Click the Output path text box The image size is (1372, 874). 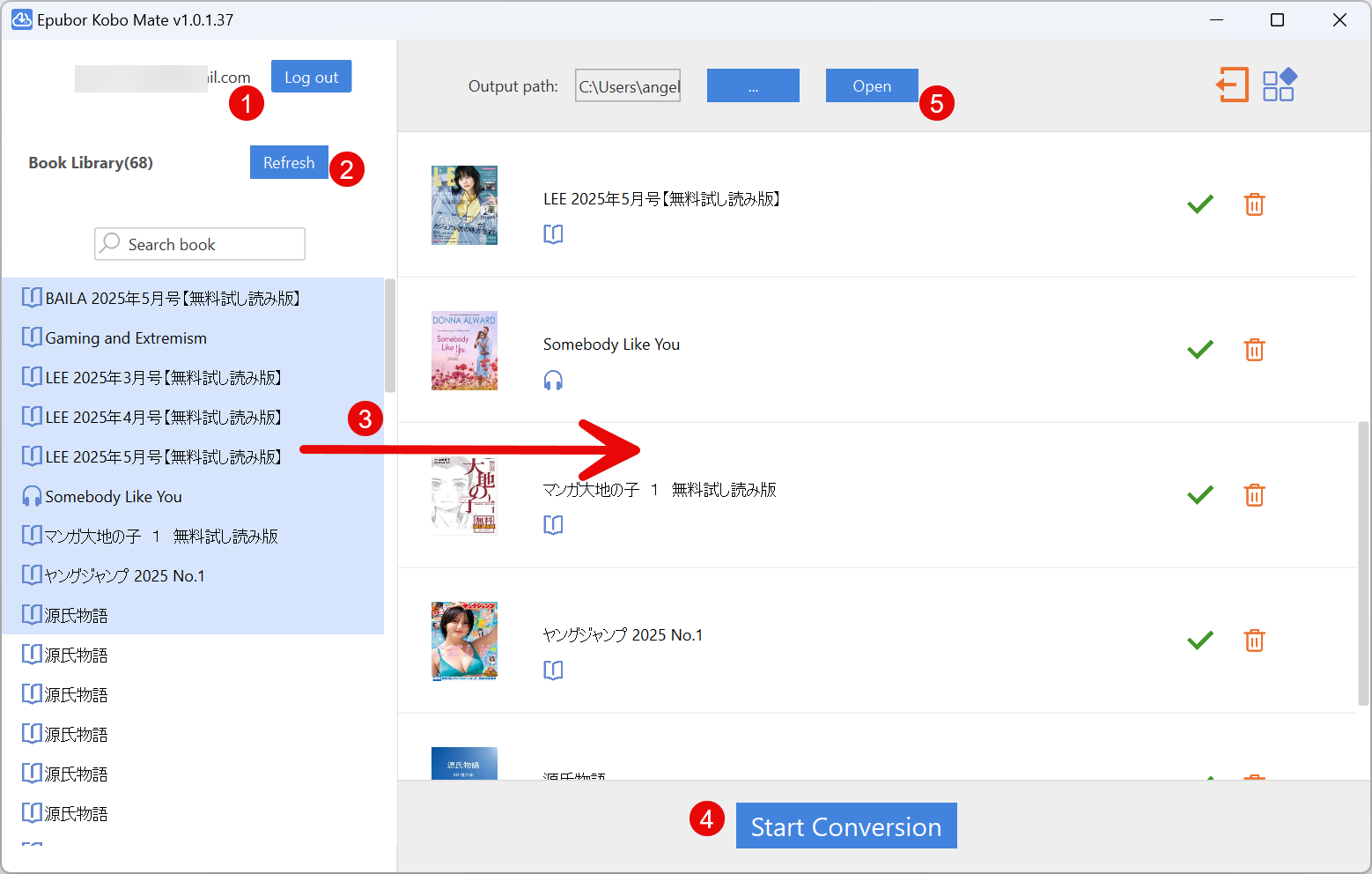pyautogui.click(x=628, y=86)
